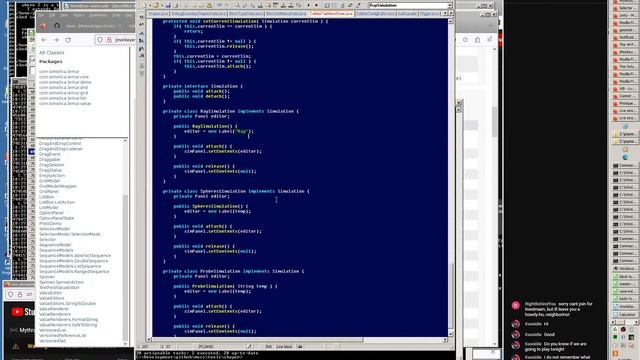
Task: Reload the javadoc browser page
Action: 68,40
